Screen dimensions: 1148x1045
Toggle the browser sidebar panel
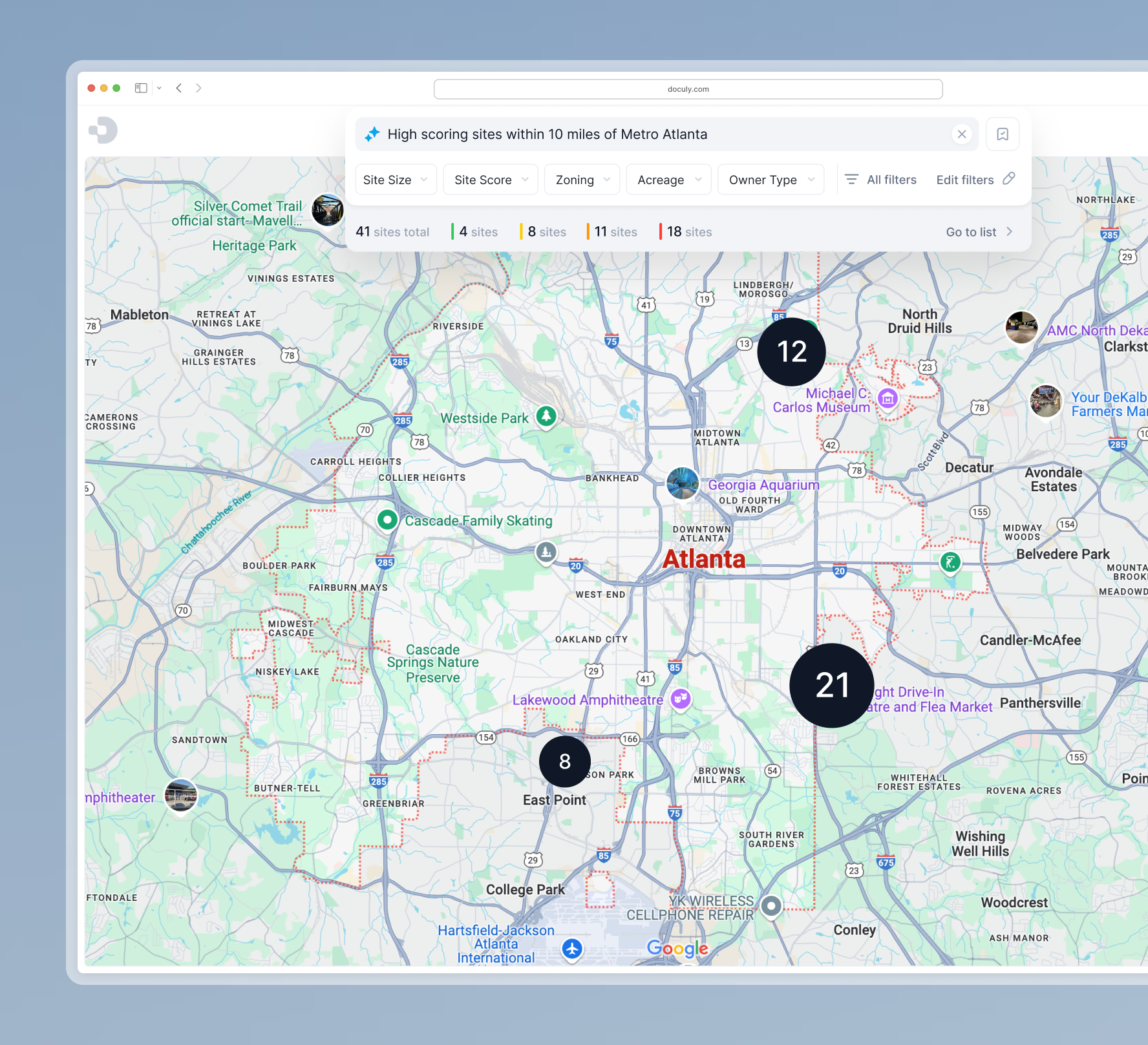pyautogui.click(x=140, y=88)
